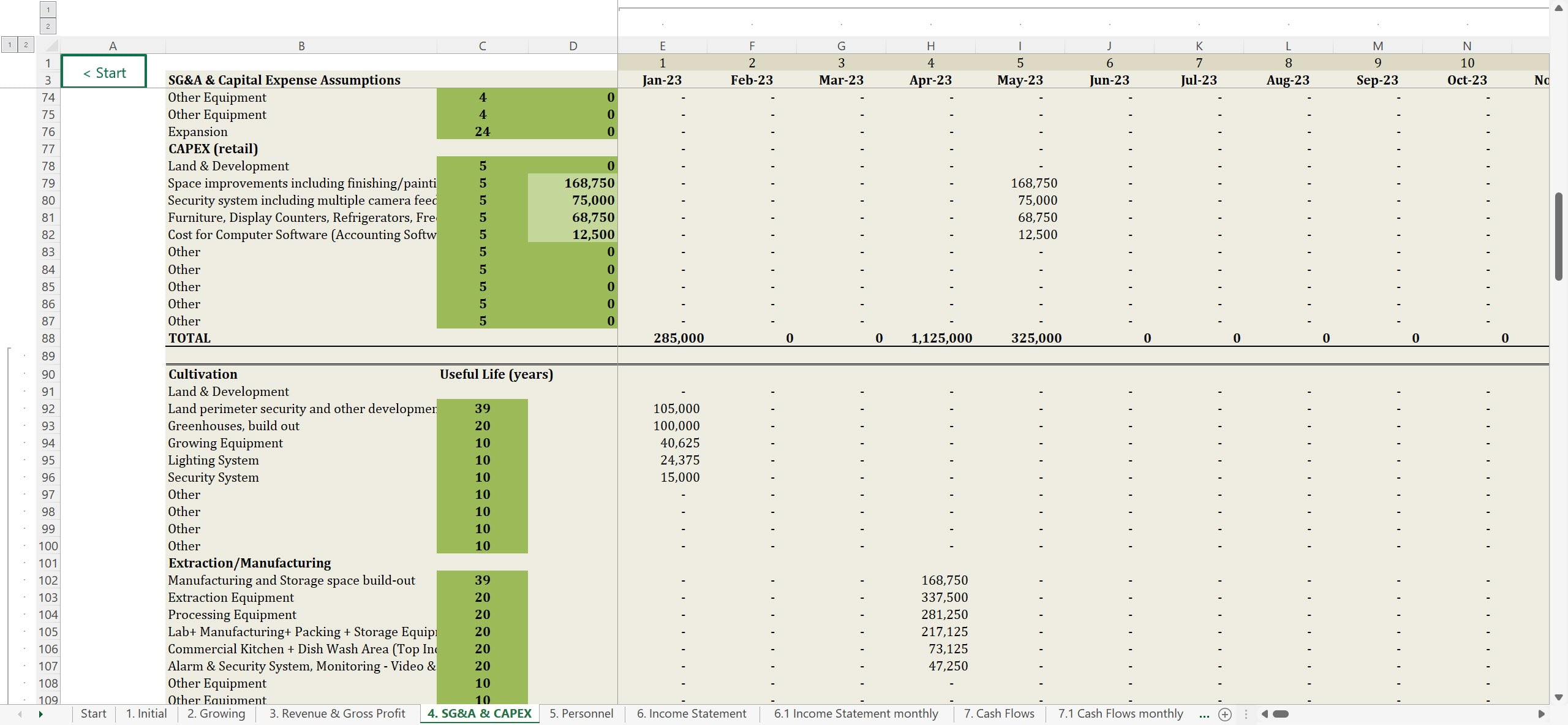1568x725 pixels.
Task: Click the next sheet navigation arrow
Action: pyautogui.click(x=41, y=714)
